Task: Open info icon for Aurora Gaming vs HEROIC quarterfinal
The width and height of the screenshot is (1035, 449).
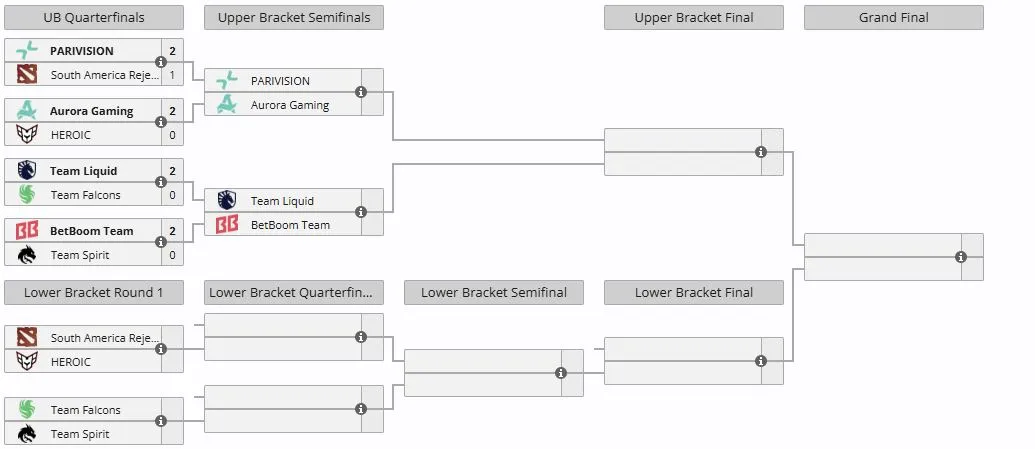Action: pyautogui.click(x=160, y=122)
